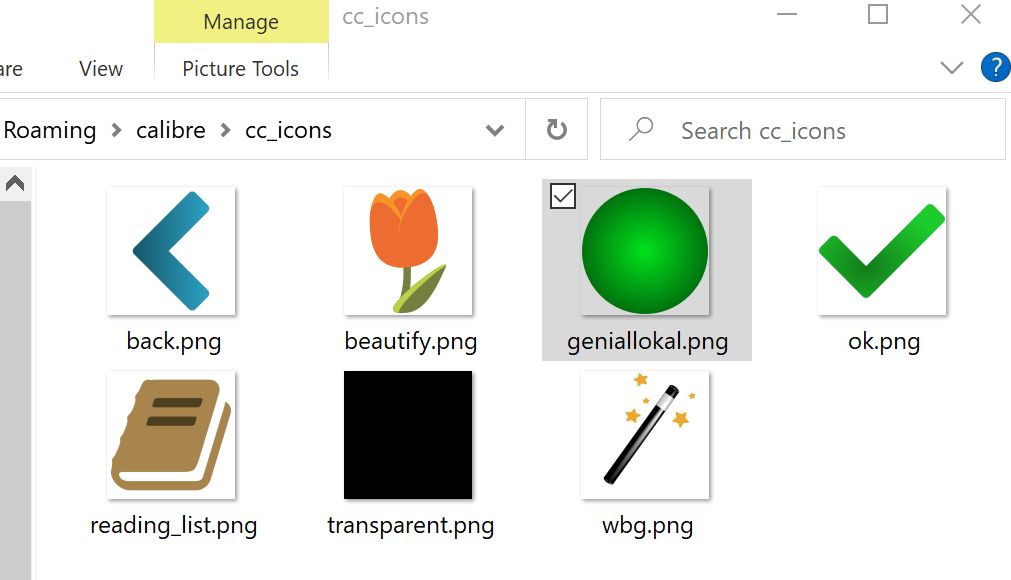
Task: Go to the Roaming breadcrumb folder
Action: pos(50,130)
